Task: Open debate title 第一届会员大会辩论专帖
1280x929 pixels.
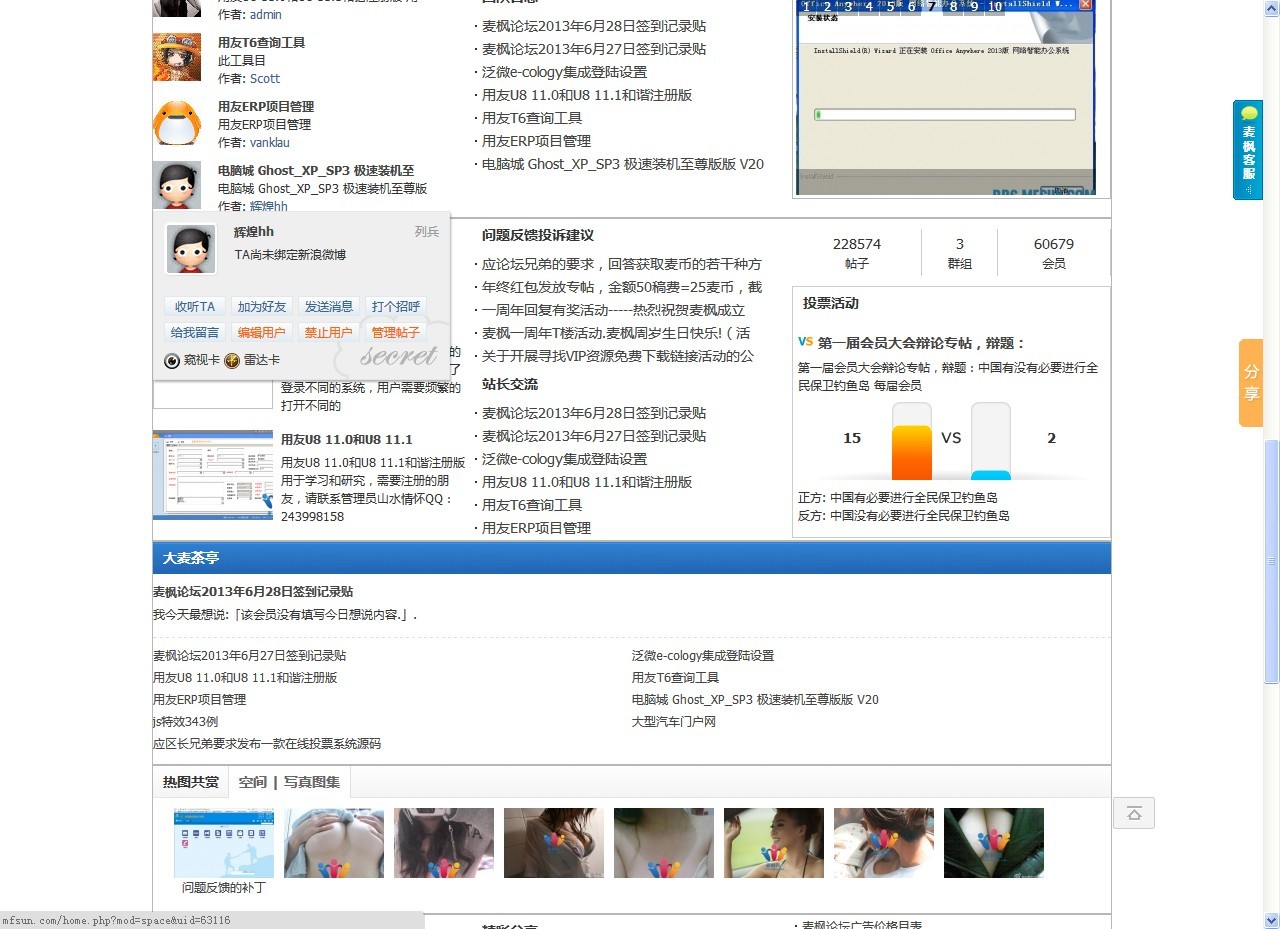Action: pyautogui.click(x=921, y=343)
